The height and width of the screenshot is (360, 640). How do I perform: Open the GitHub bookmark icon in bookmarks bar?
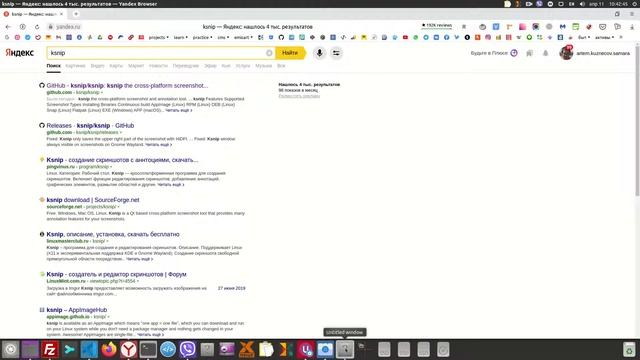(281, 37)
